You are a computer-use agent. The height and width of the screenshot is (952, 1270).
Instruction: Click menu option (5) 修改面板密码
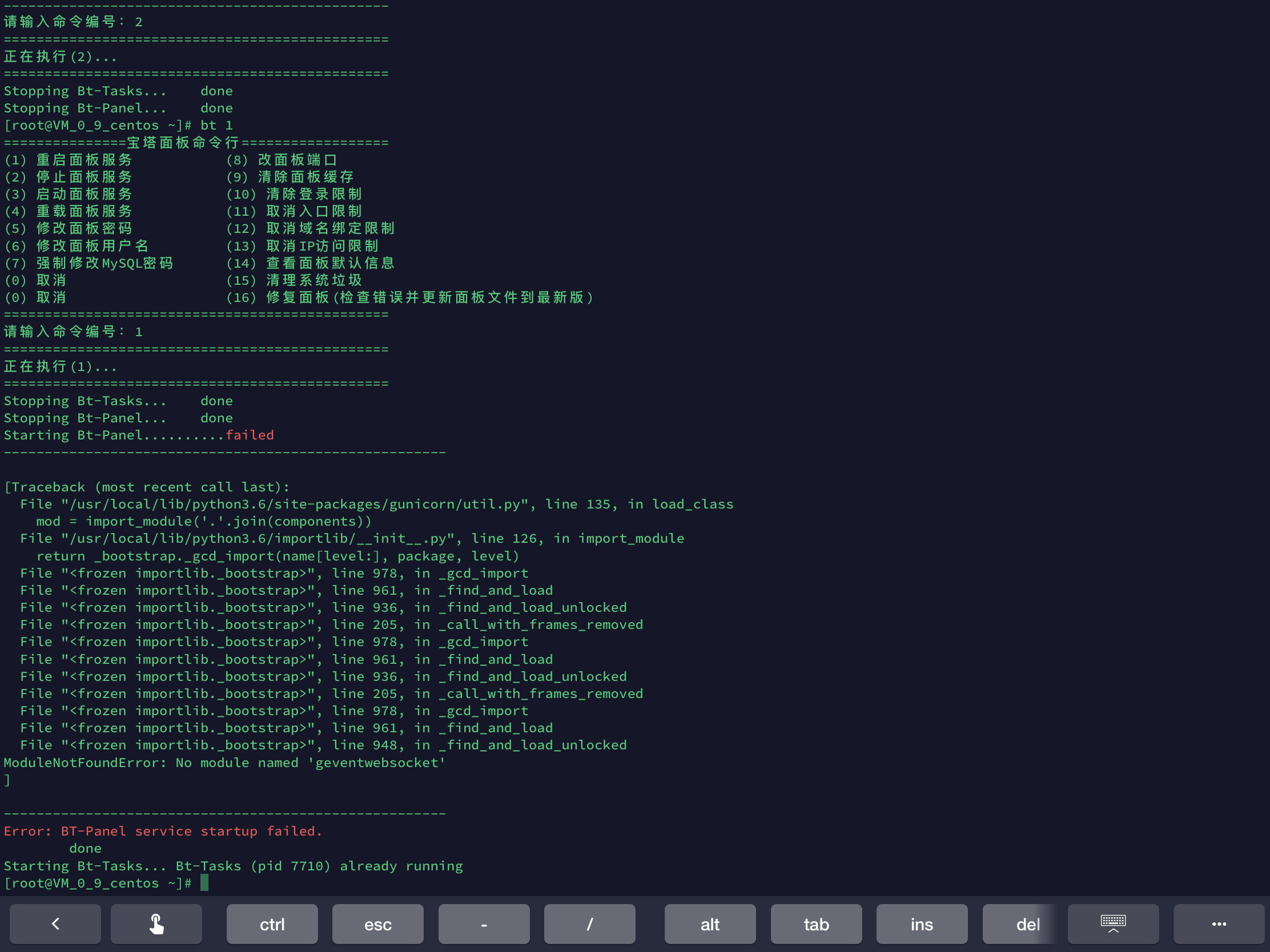[x=69, y=228]
